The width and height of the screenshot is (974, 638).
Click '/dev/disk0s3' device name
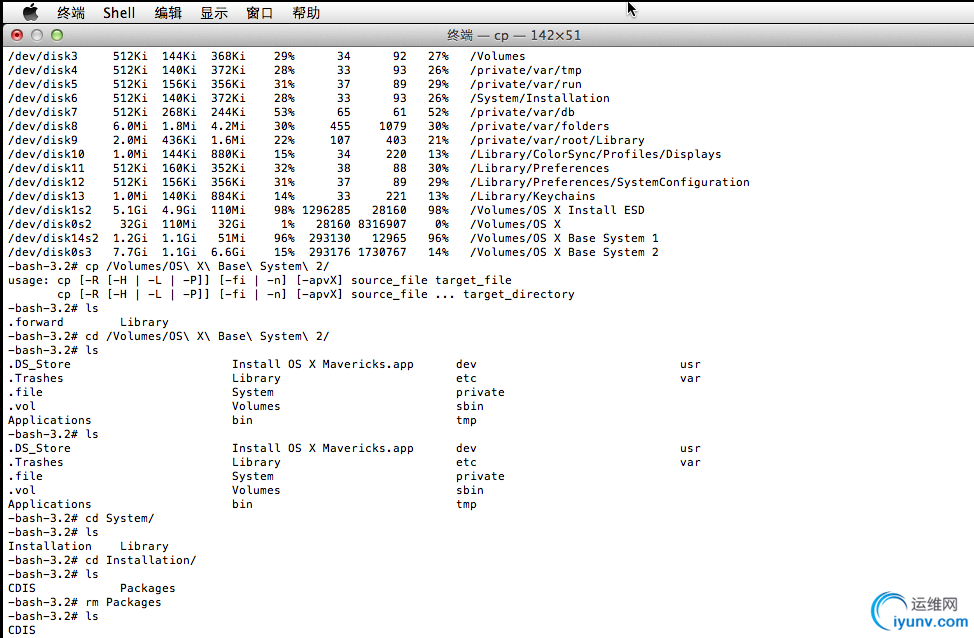point(50,252)
